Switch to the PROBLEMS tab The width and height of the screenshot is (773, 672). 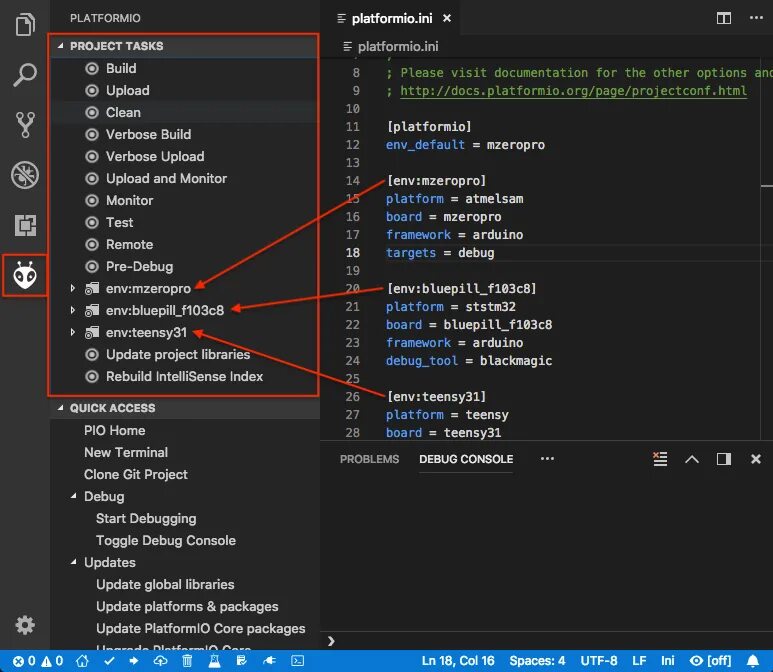pyautogui.click(x=369, y=459)
